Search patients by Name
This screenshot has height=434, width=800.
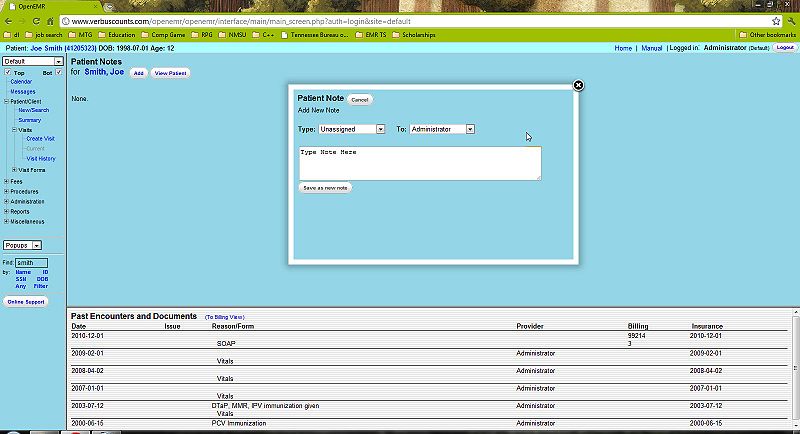[x=23, y=272]
